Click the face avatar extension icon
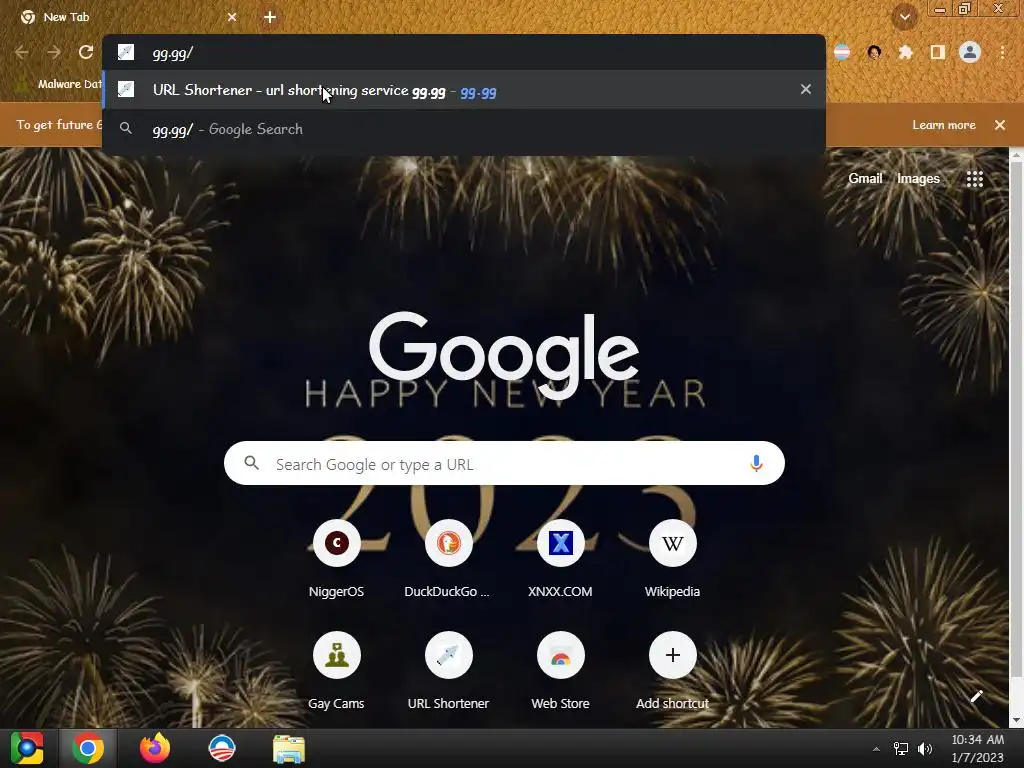1024x768 pixels. [874, 52]
